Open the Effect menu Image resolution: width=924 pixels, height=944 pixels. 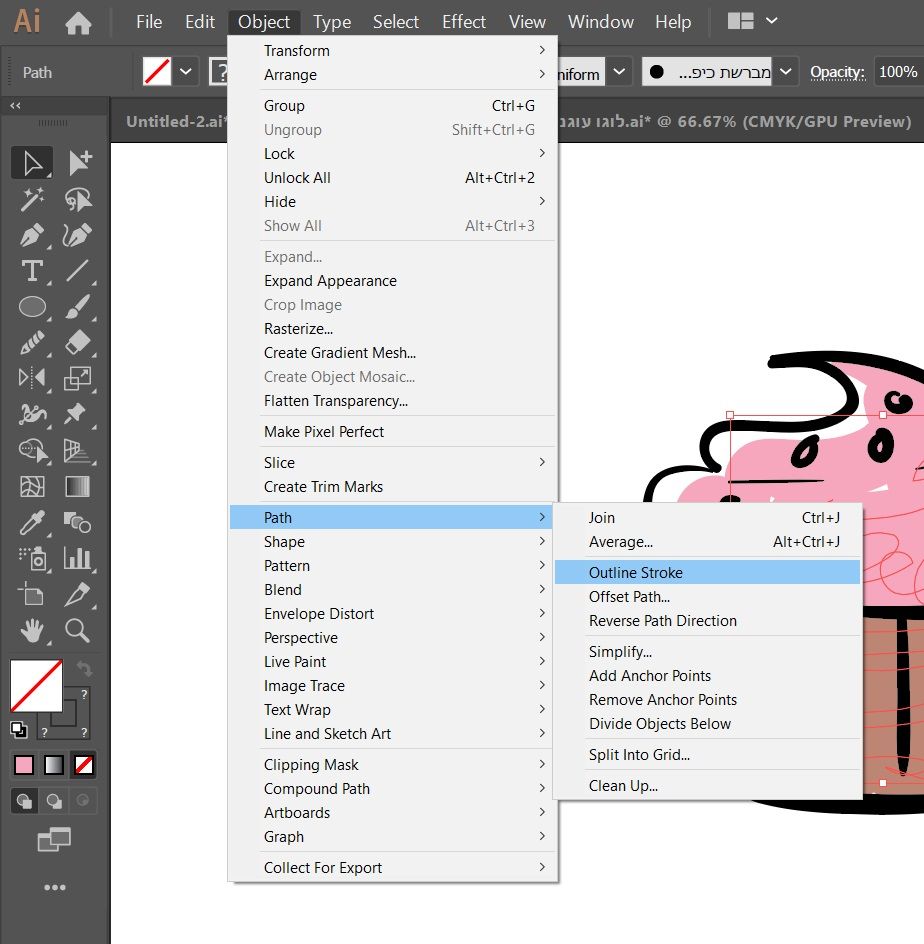464,22
